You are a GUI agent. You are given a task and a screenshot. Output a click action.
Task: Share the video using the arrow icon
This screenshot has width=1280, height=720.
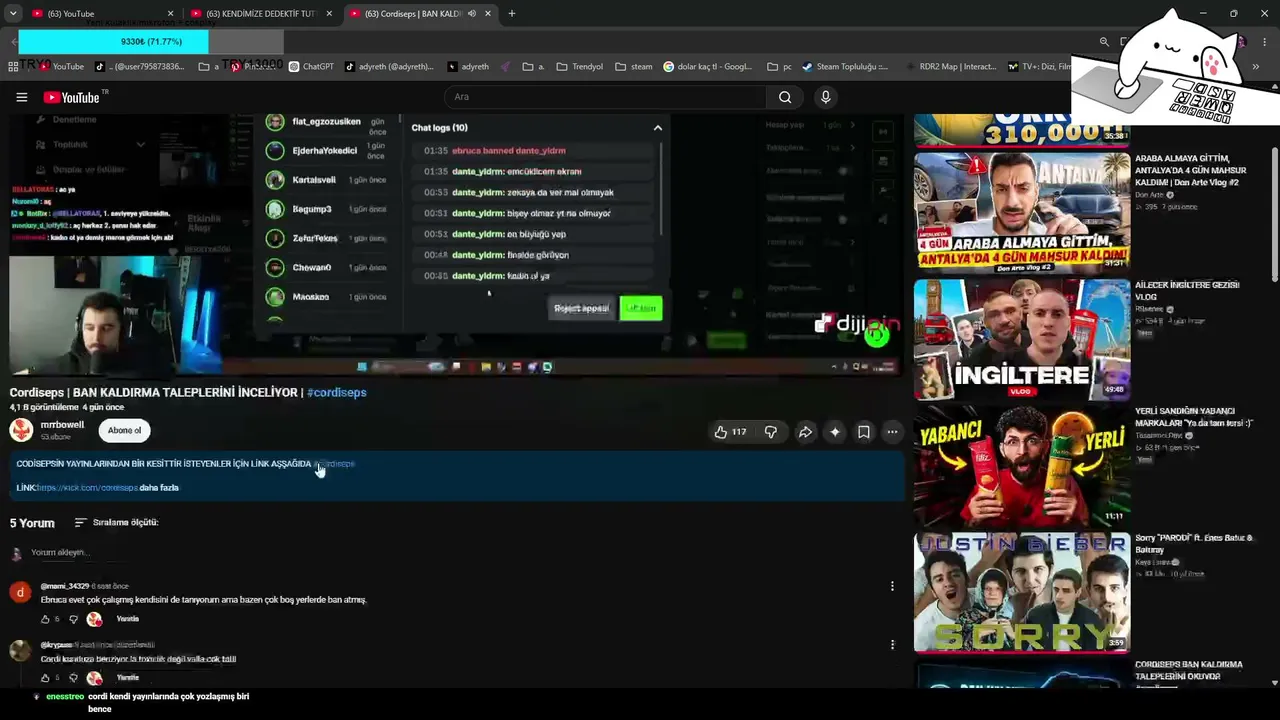pyautogui.click(x=805, y=432)
